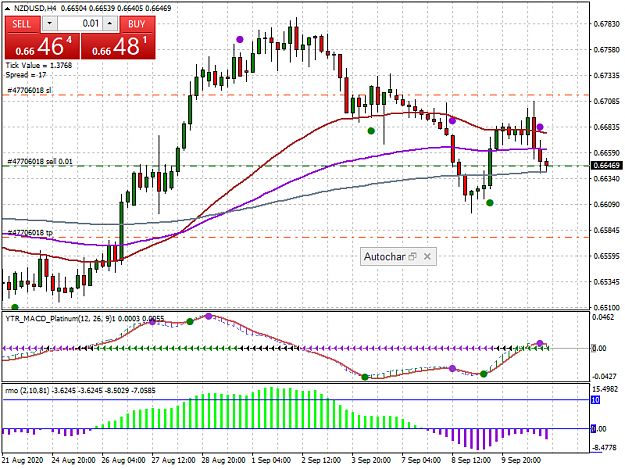This screenshot has height=469, width=625.
Task: Close the Autochart floating panel
Action: coord(427,256)
